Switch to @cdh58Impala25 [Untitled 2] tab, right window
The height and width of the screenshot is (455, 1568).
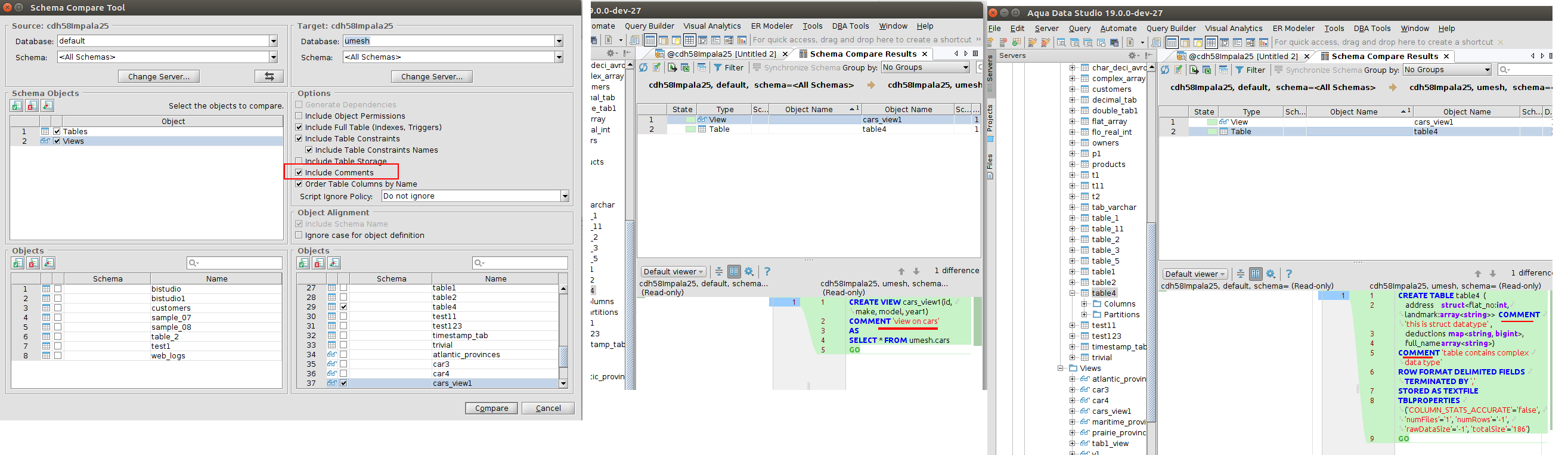[x=1244, y=56]
